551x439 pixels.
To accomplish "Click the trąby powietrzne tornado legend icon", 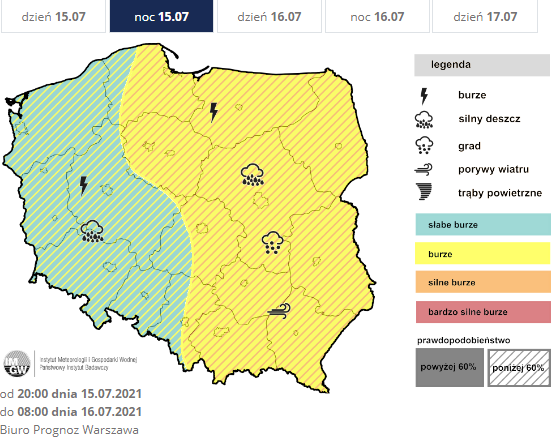I will pyautogui.click(x=424, y=192).
